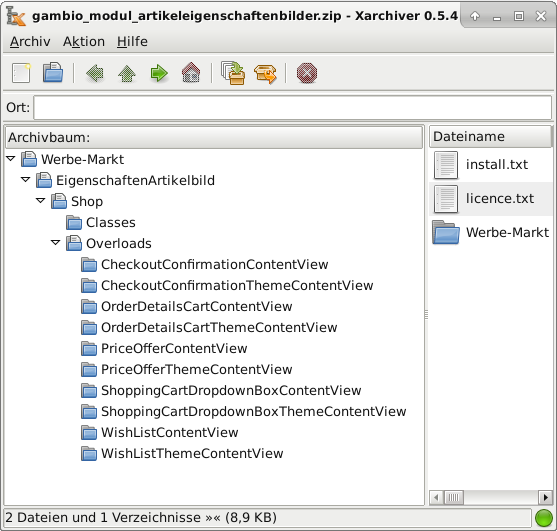Collapse the EigenschaftenArtikelbild tree node
The width and height of the screenshot is (557, 531).
coord(26,180)
